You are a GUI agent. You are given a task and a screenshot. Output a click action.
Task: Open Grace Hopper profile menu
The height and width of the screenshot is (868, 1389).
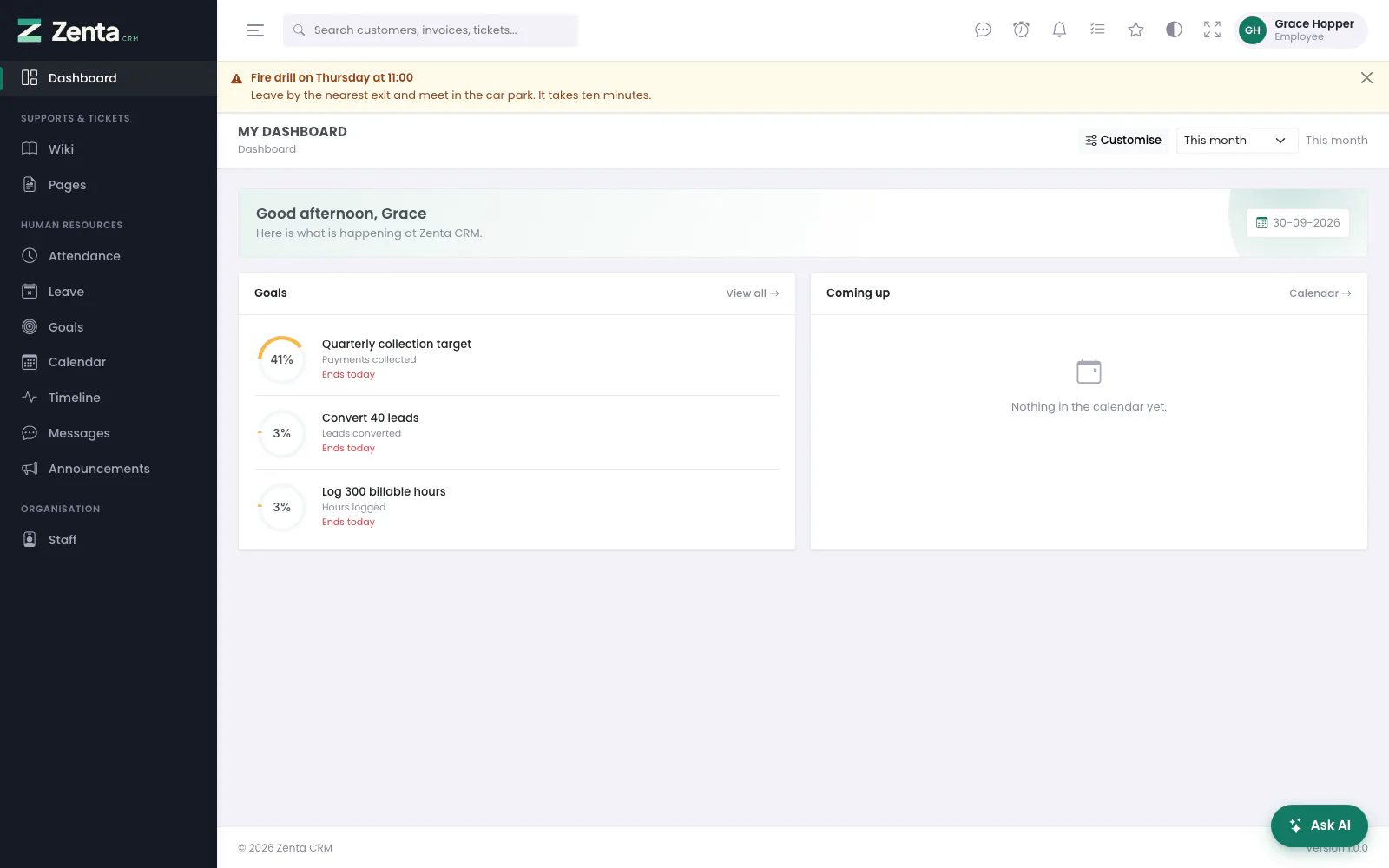click(1301, 30)
